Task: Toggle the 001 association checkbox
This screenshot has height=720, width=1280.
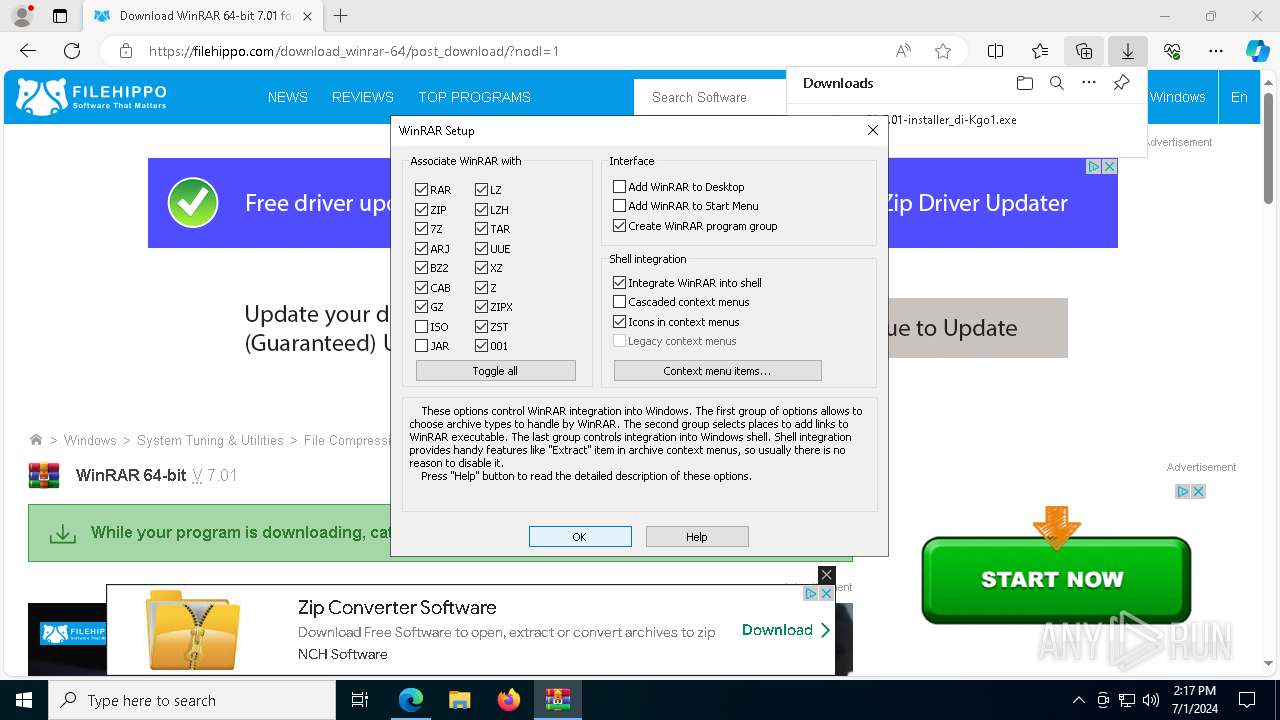Action: point(481,345)
